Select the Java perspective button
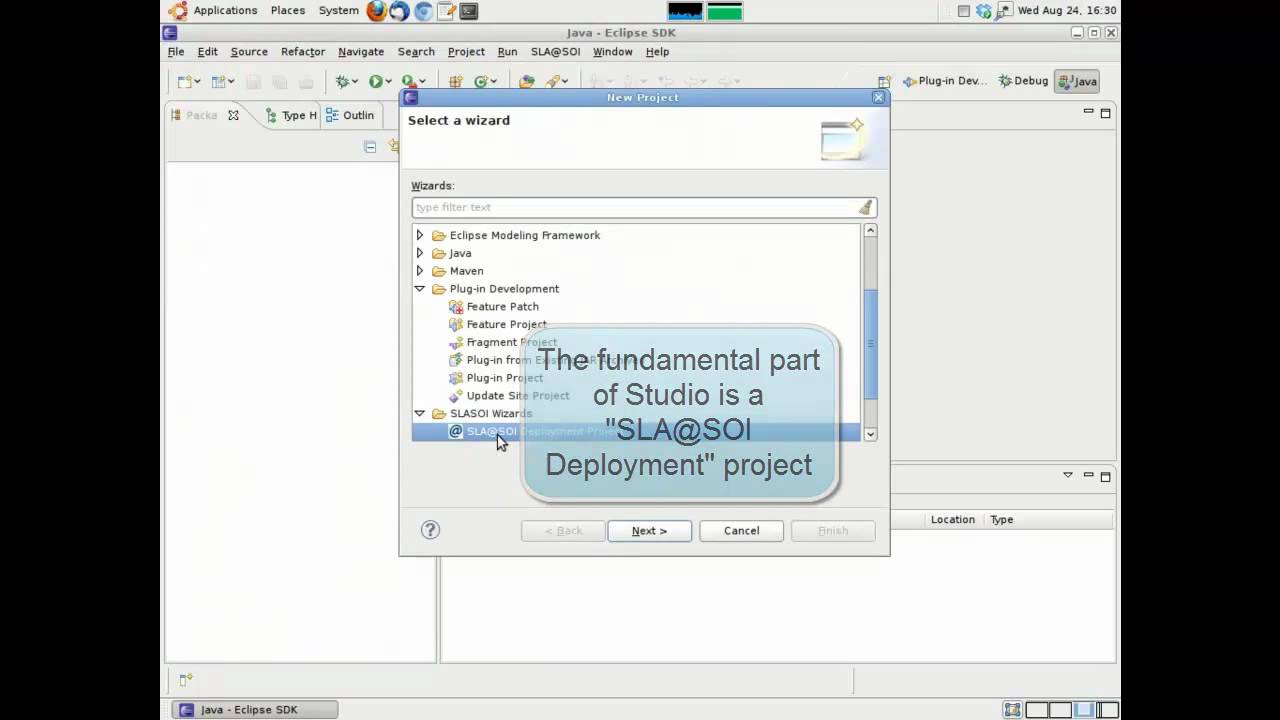 tap(1078, 81)
